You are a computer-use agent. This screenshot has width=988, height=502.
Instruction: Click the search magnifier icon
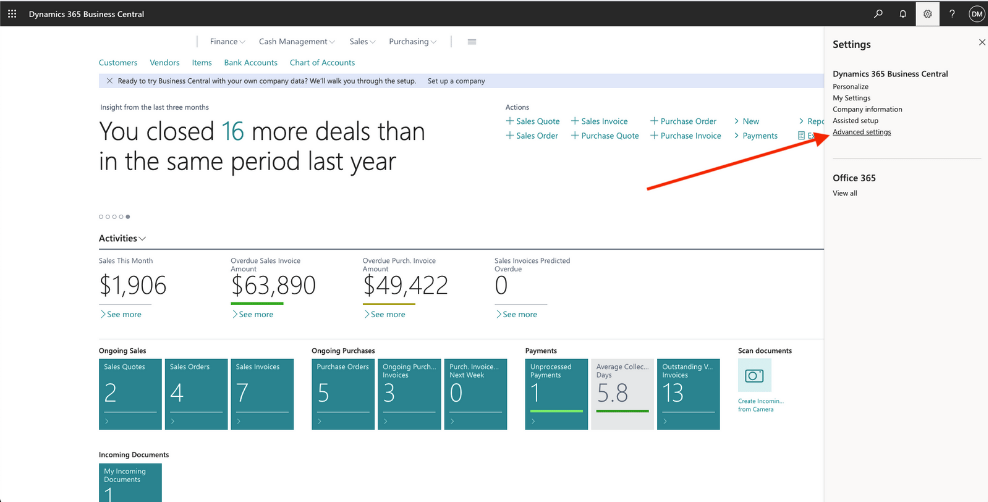(x=878, y=14)
